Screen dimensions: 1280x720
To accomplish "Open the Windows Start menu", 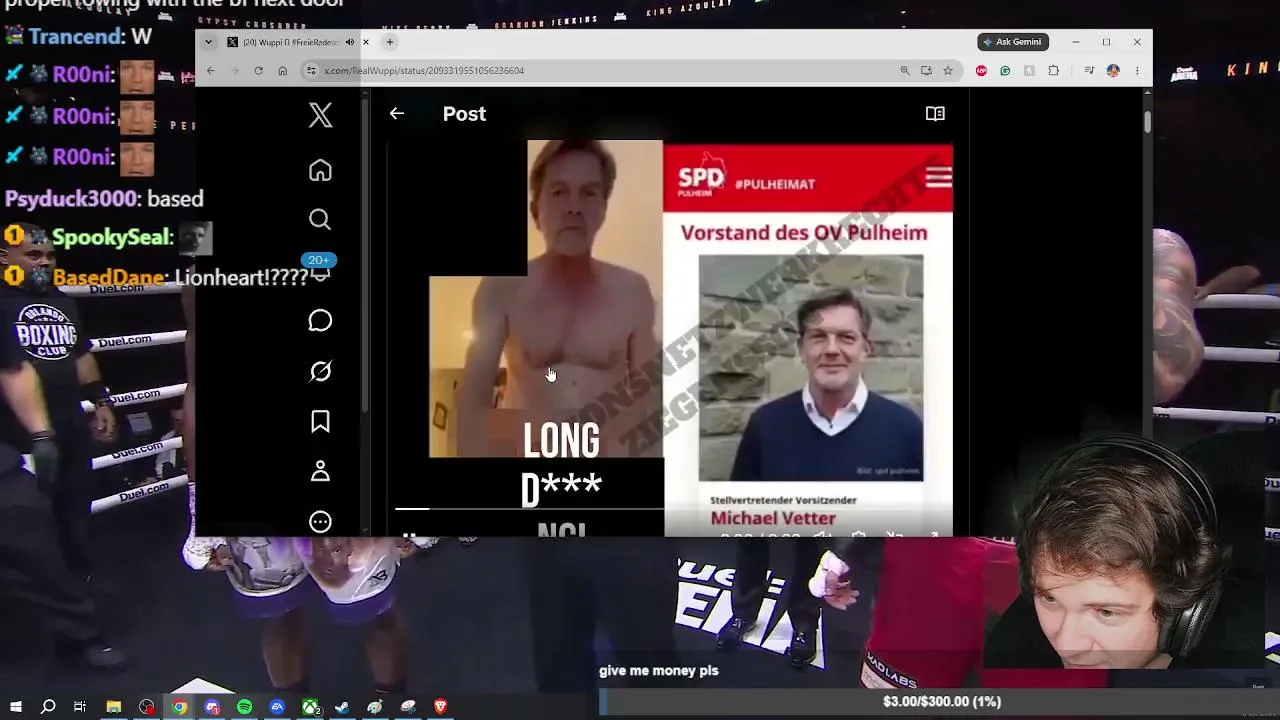I will pos(15,707).
